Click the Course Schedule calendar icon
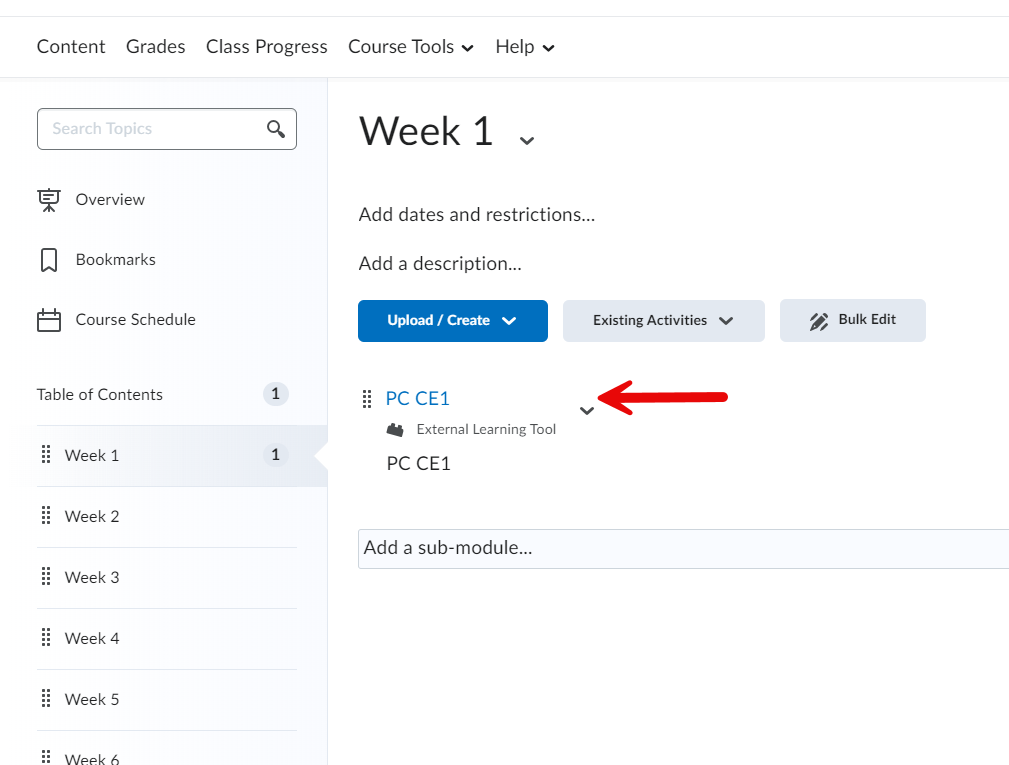Image resolution: width=1009 pixels, height=765 pixels. 48,320
